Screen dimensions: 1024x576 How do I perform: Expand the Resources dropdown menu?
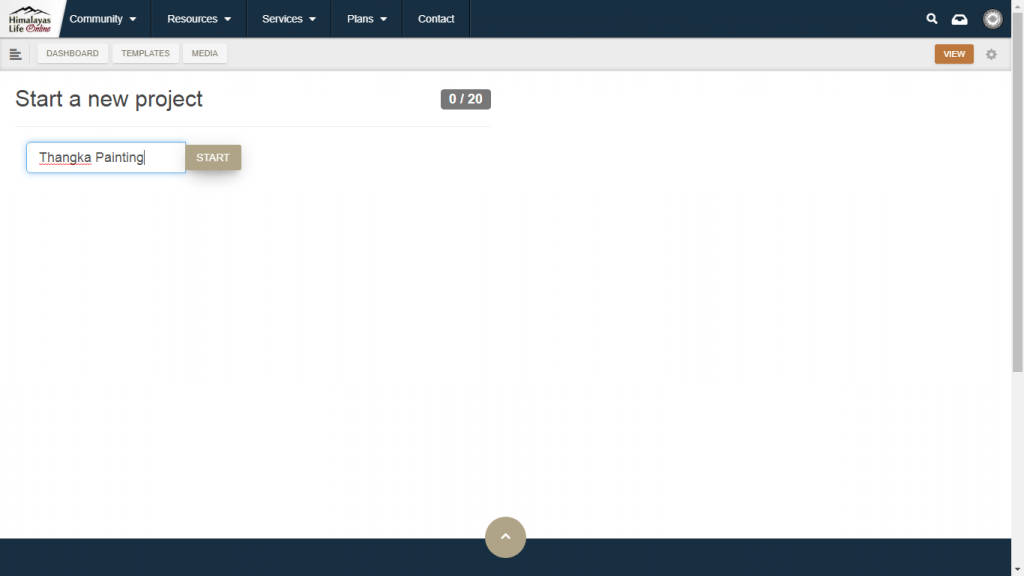(199, 19)
